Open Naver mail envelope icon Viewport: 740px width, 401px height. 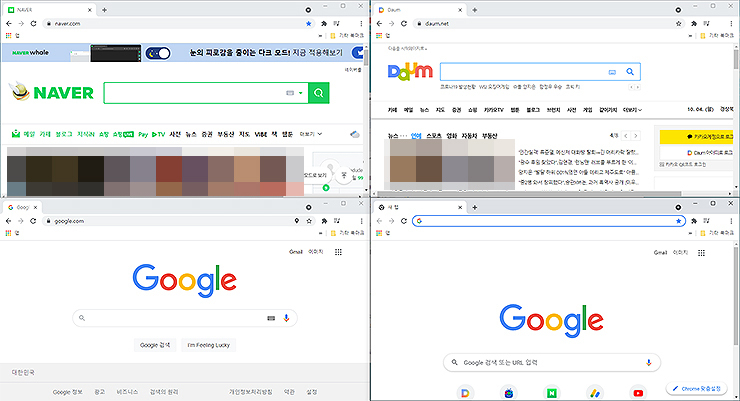pyautogui.click(x=16, y=134)
